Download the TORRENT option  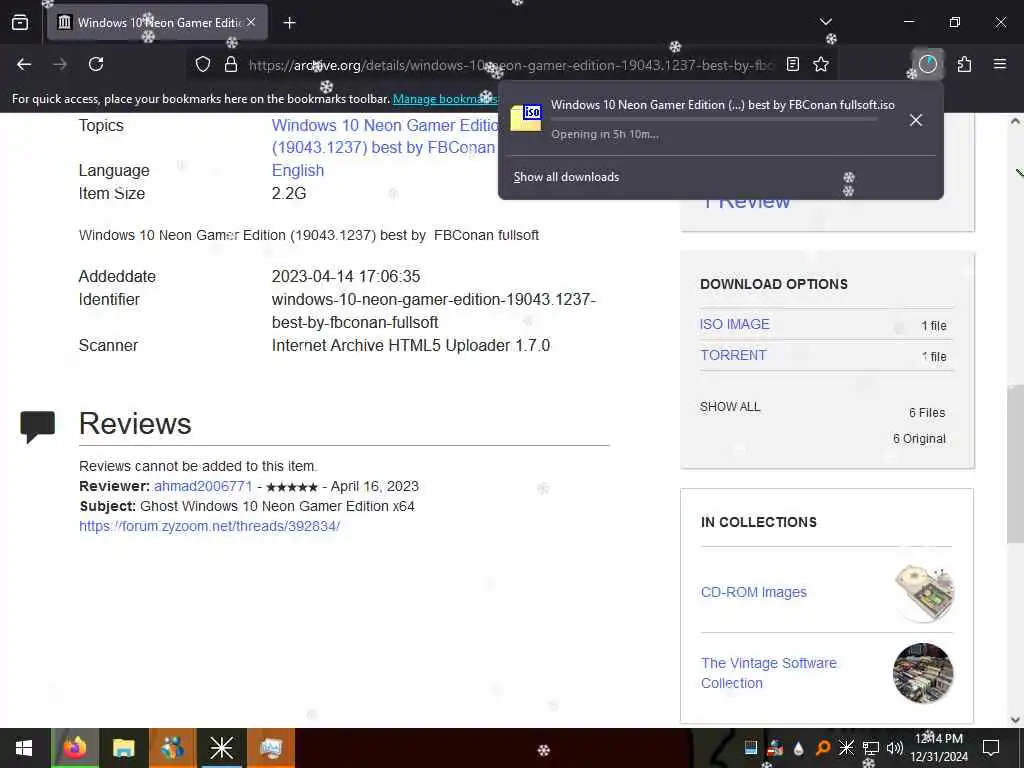[x=733, y=355]
